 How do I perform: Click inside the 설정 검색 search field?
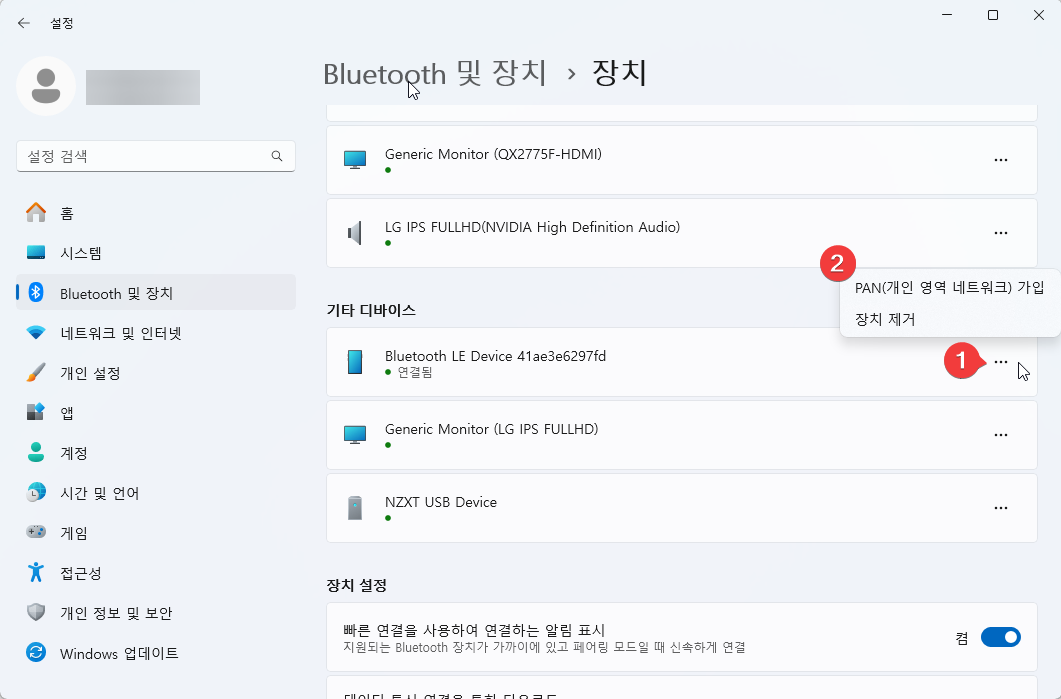[150, 156]
